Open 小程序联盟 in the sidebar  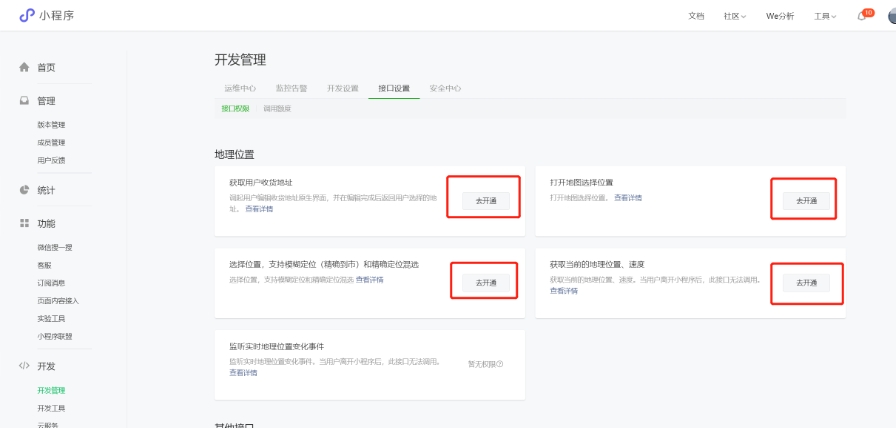click(55, 337)
